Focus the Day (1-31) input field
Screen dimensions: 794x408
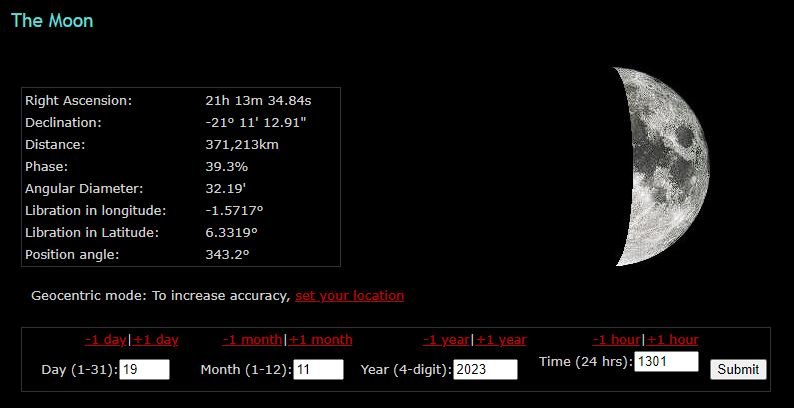[x=144, y=370]
